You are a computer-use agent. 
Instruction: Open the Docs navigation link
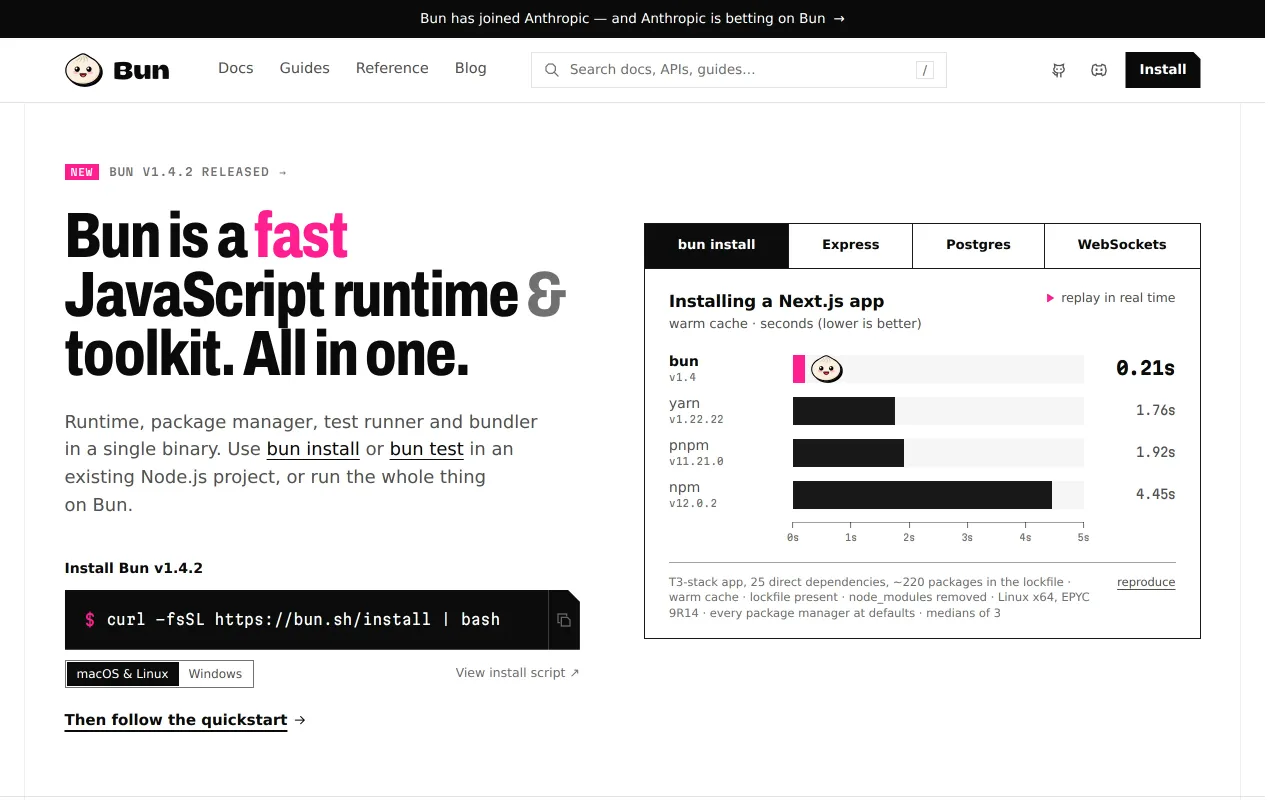tap(236, 68)
